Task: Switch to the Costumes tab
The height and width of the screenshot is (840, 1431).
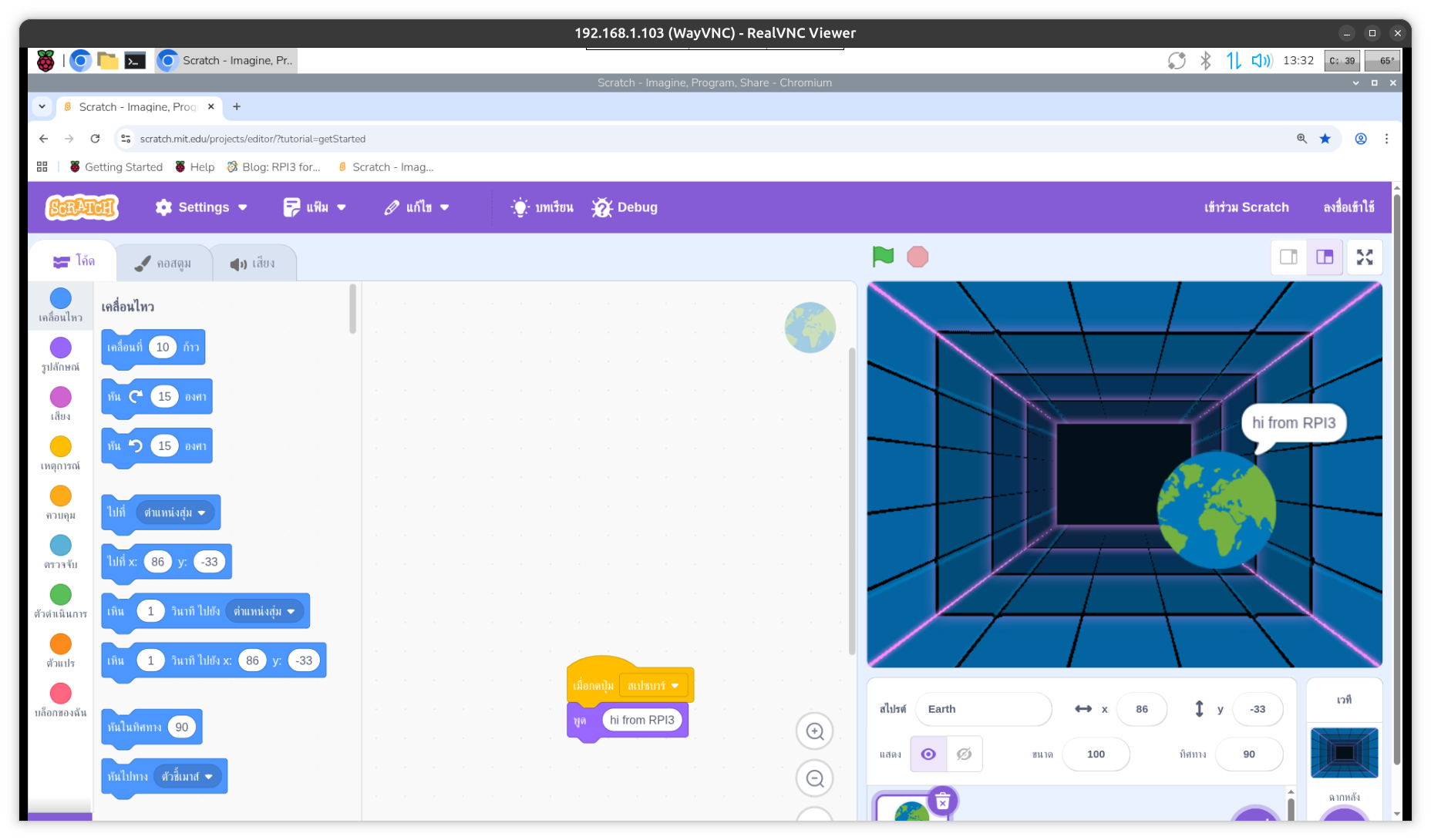Action: (163, 264)
